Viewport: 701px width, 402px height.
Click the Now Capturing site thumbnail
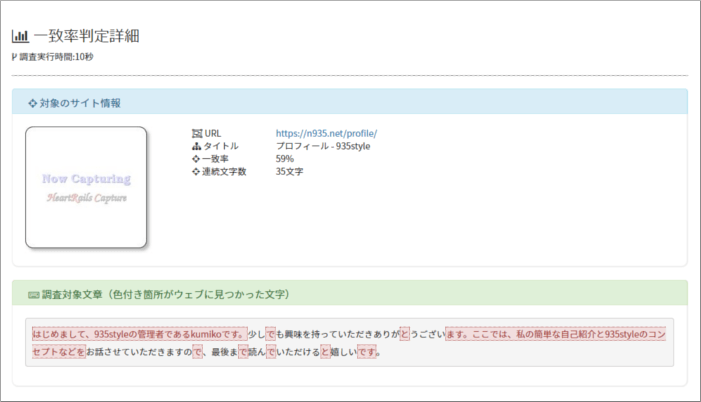(x=86, y=187)
